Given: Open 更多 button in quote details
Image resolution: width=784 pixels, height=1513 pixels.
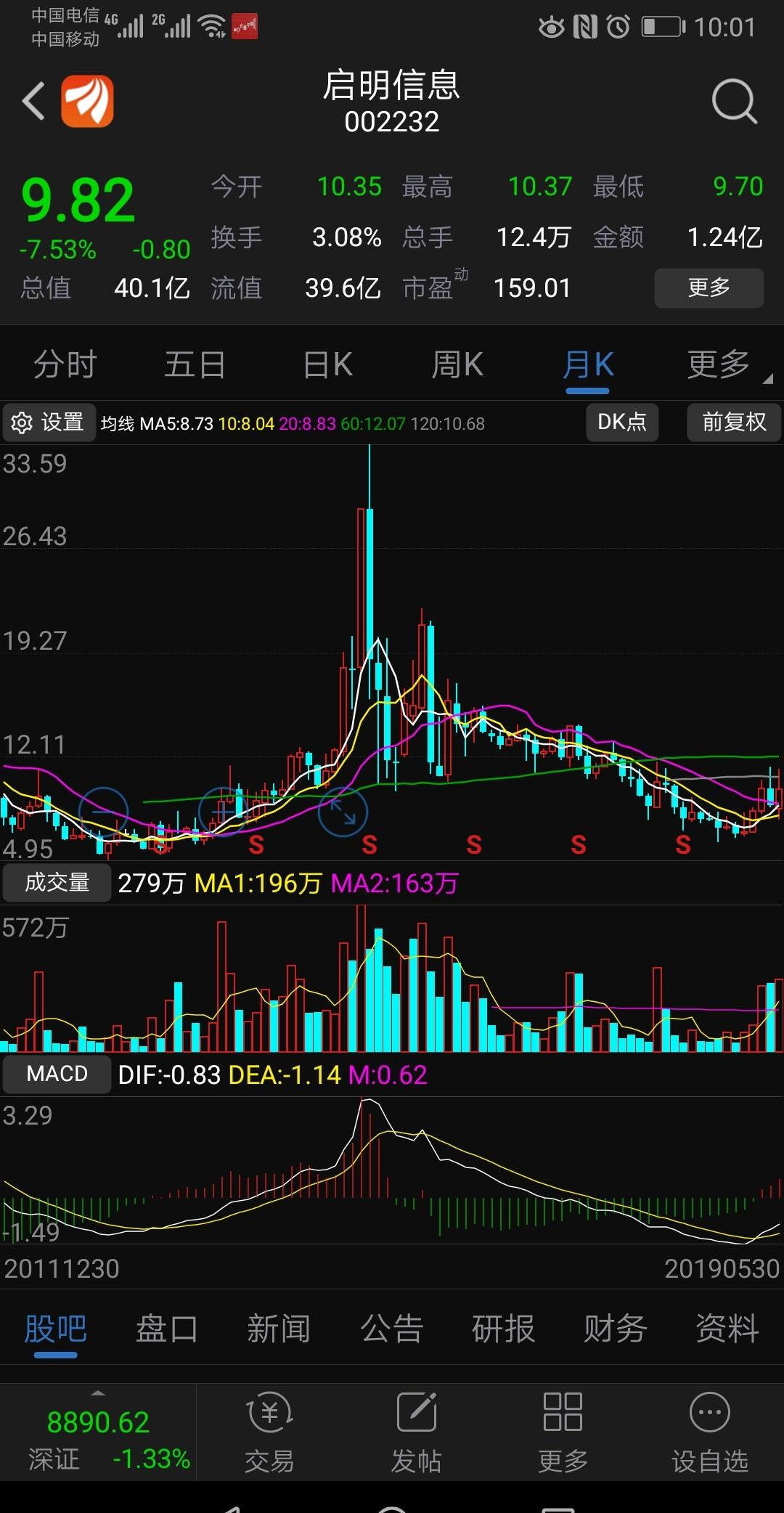Looking at the screenshot, I should coord(709,287).
